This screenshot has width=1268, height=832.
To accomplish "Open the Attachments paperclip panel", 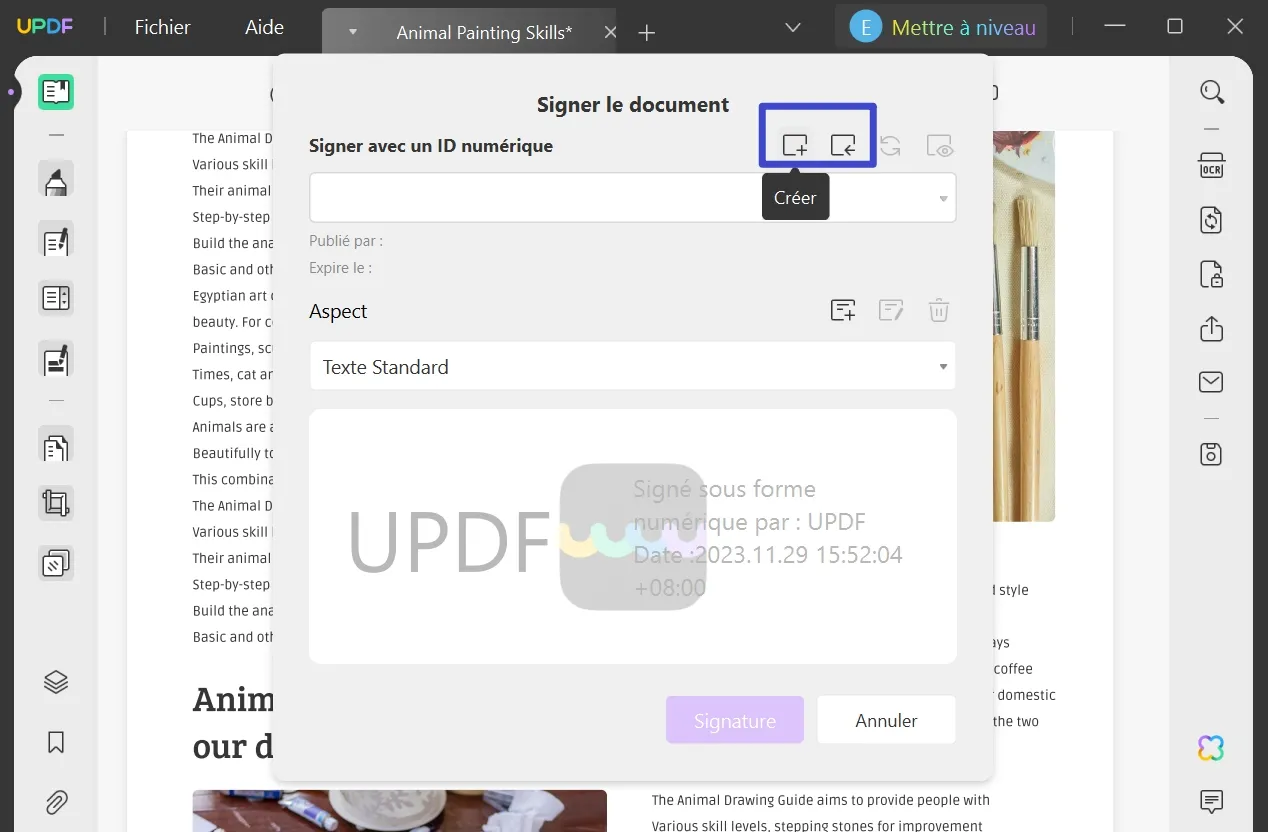I will click(56, 802).
